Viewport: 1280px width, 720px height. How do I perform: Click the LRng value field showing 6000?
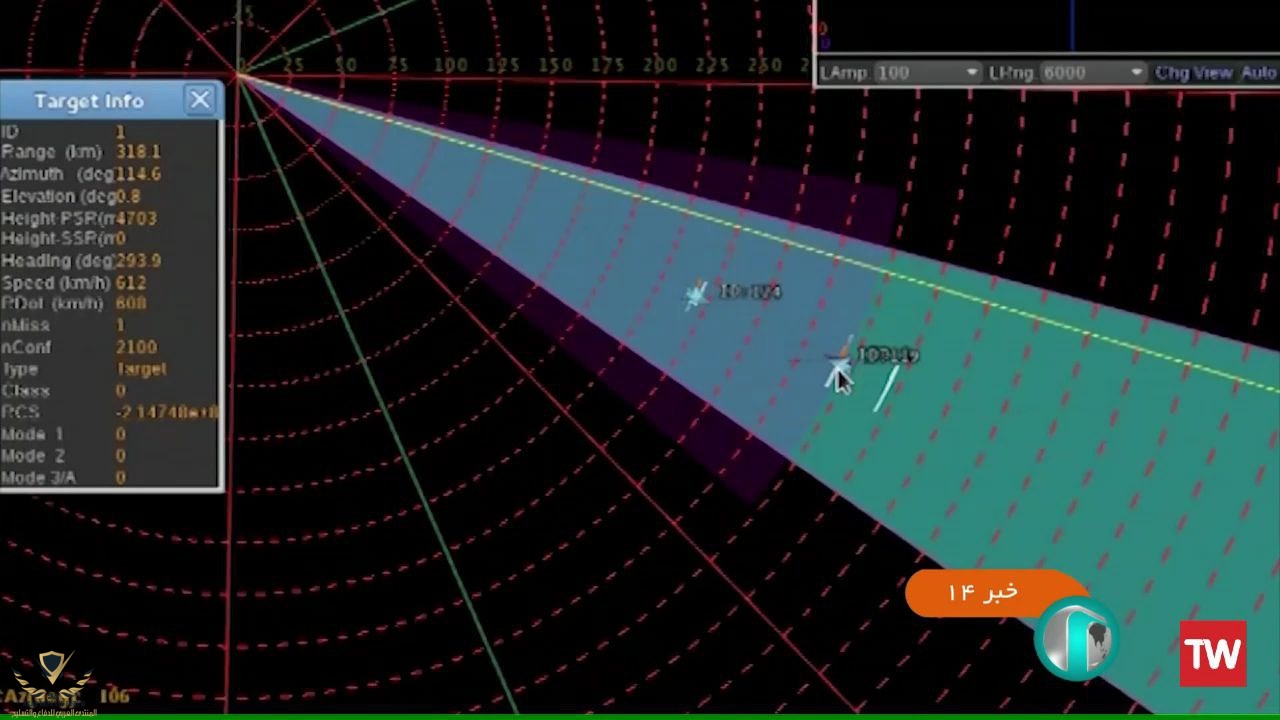[x=1084, y=73]
